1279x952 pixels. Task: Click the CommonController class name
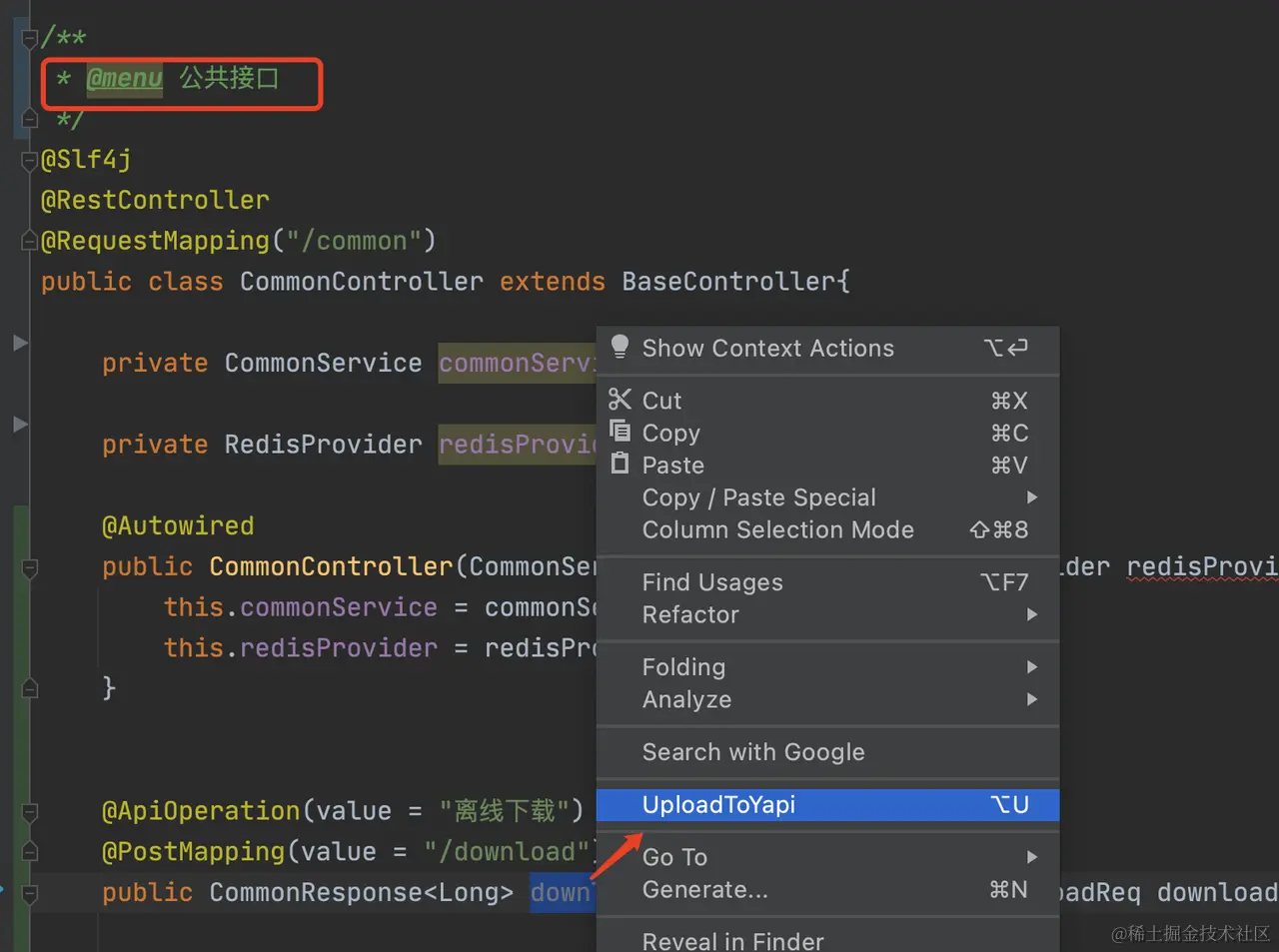(361, 282)
